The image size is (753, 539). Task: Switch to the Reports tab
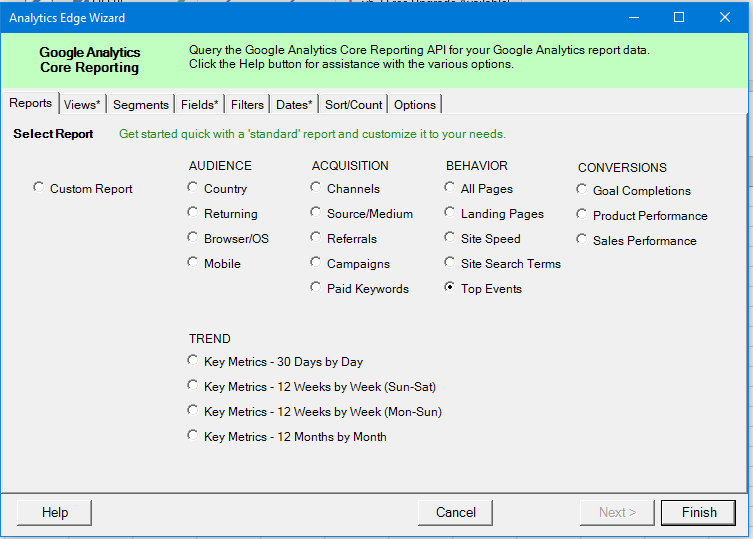coord(31,103)
